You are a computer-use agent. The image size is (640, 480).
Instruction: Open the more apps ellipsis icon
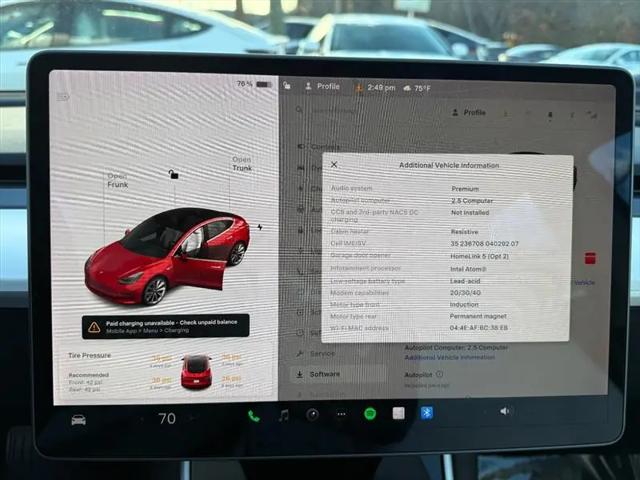(x=341, y=414)
